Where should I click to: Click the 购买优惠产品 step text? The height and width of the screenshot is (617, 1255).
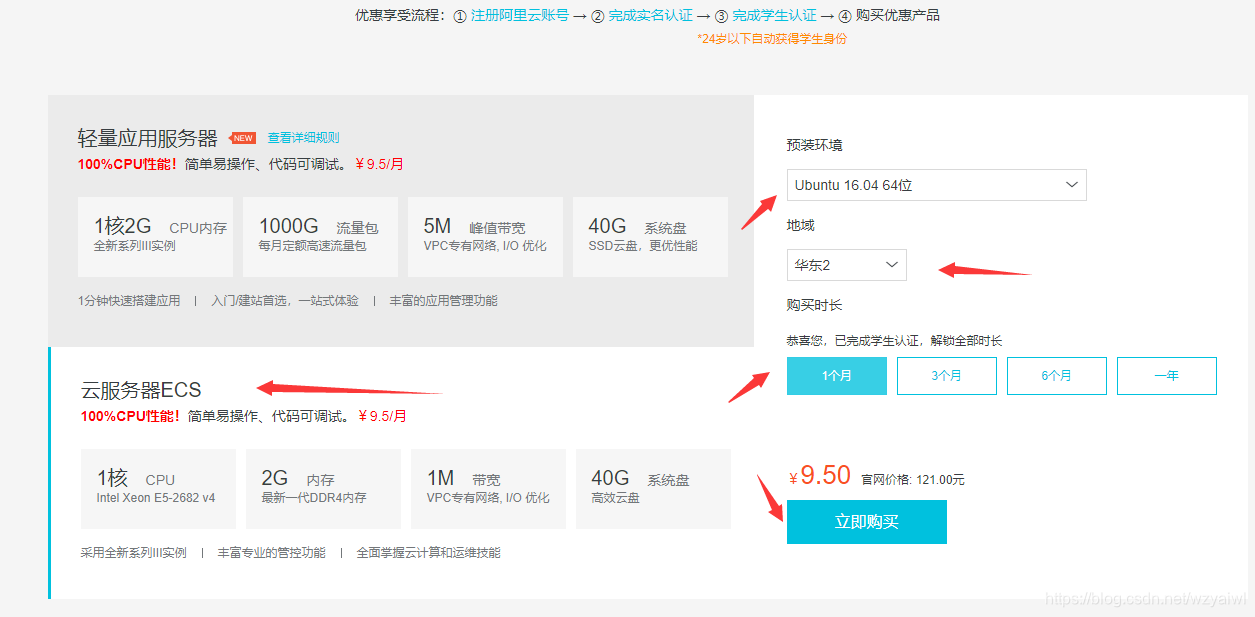[x=898, y=15]
